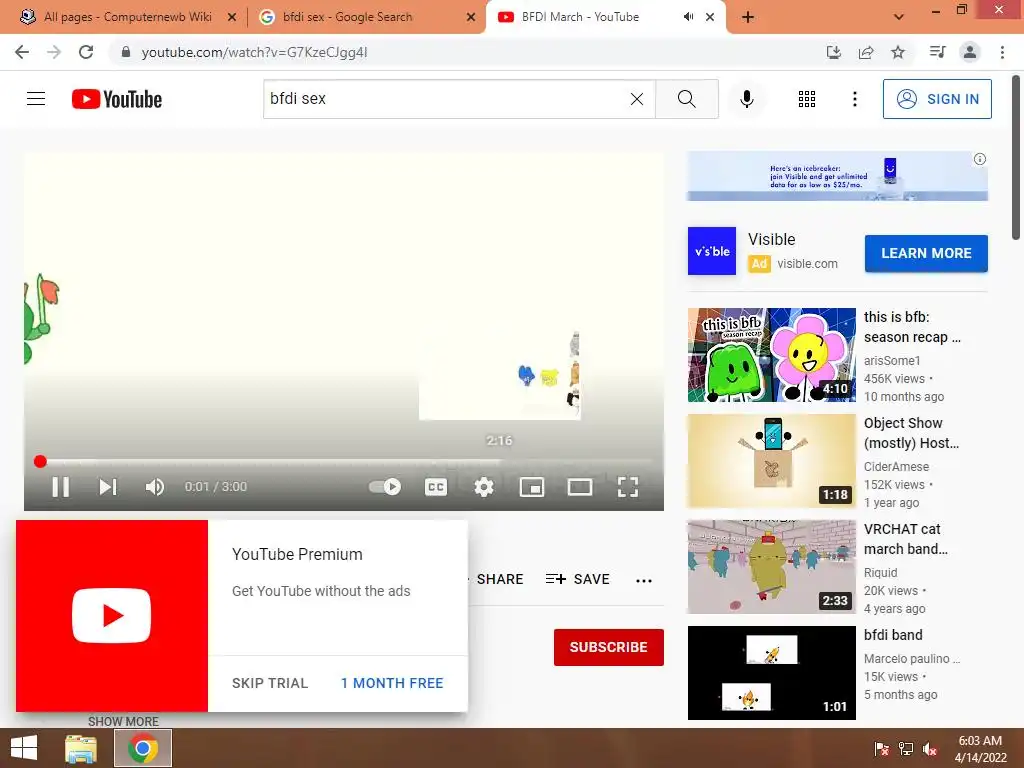The height and width of the screenshot is (768, 1024).
Task: Start voice search with microphone
Action: pyautogui.click(x=746, y=99)
